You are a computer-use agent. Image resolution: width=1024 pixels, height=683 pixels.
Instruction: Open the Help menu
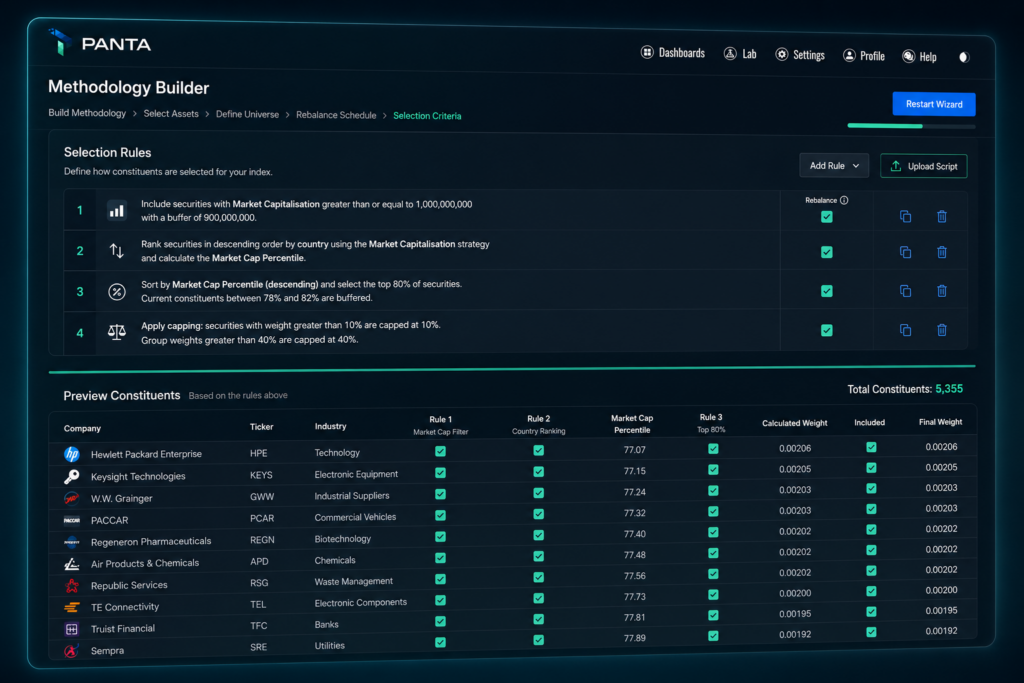point(920,57)
